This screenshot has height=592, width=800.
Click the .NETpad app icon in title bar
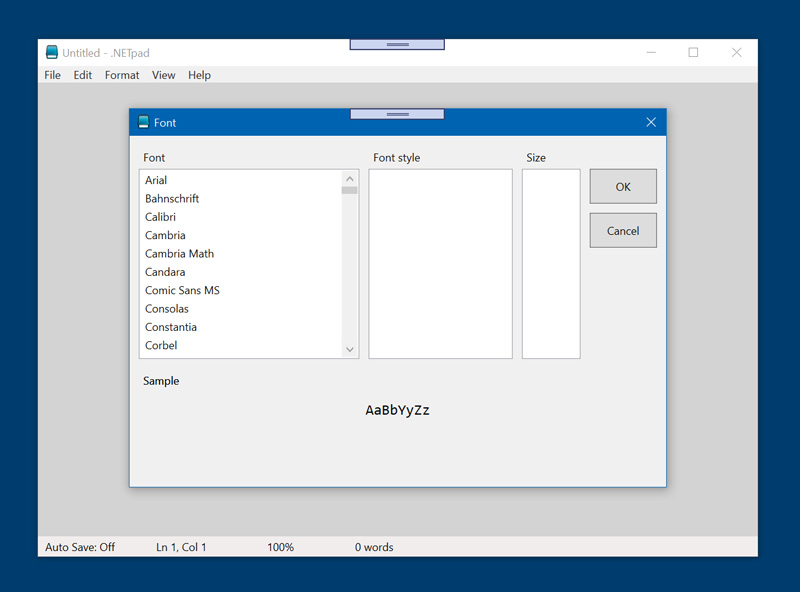[x=52, y=53]
